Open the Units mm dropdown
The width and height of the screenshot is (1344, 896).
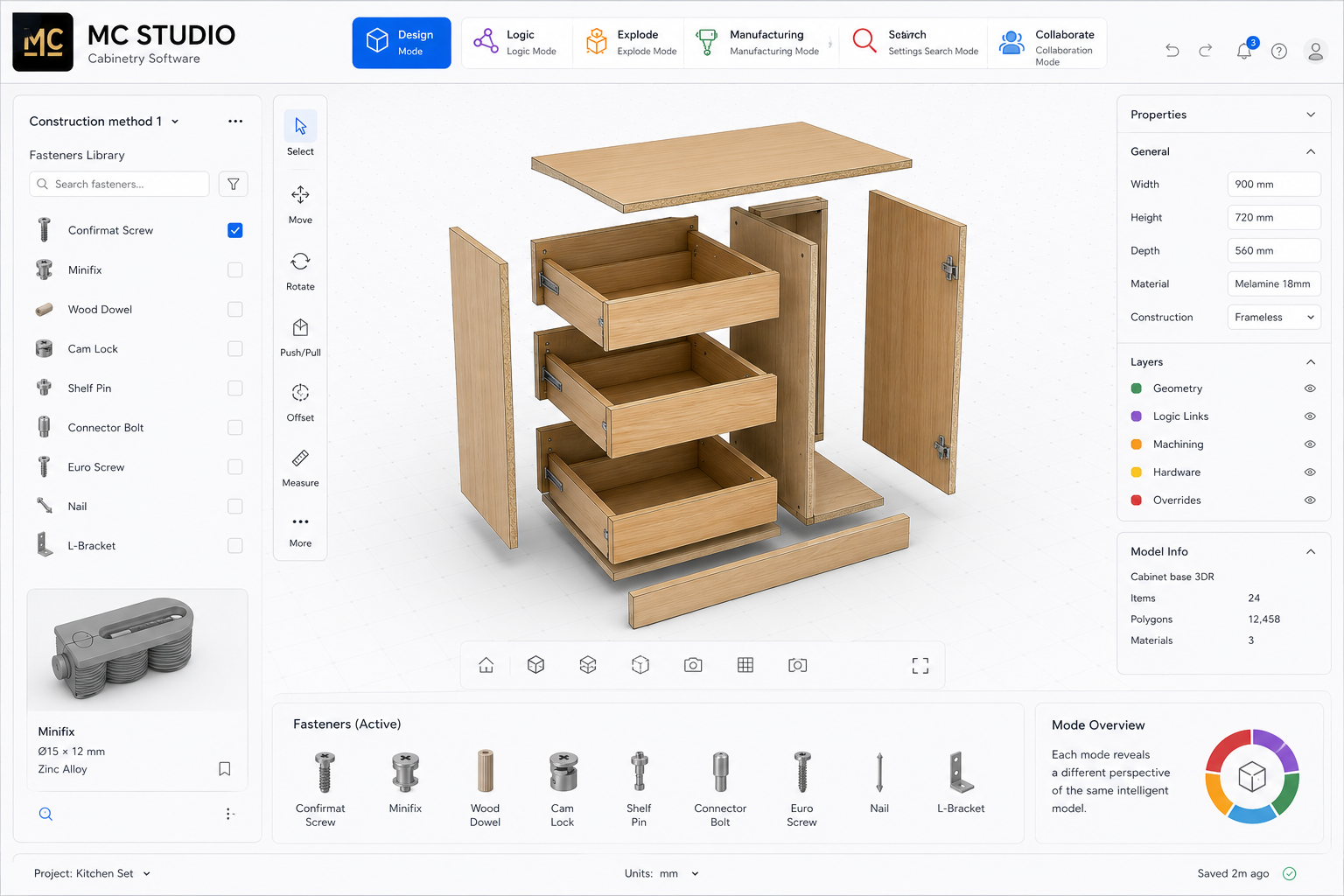tap(661, 873)
